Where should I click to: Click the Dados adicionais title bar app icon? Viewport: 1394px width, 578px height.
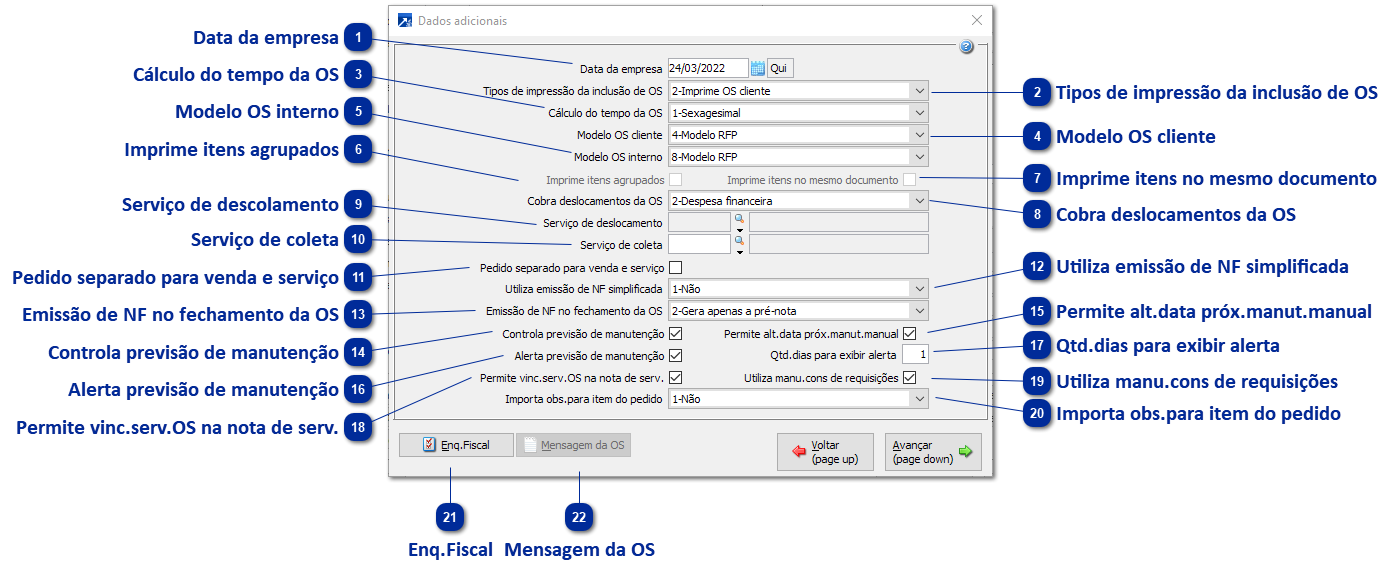pos(405,20)
